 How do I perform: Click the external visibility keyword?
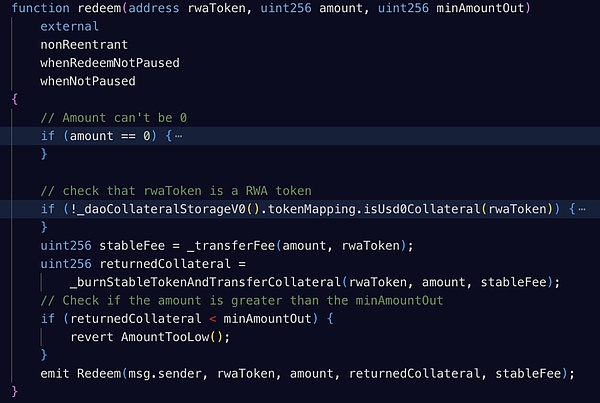click(69, 27)
